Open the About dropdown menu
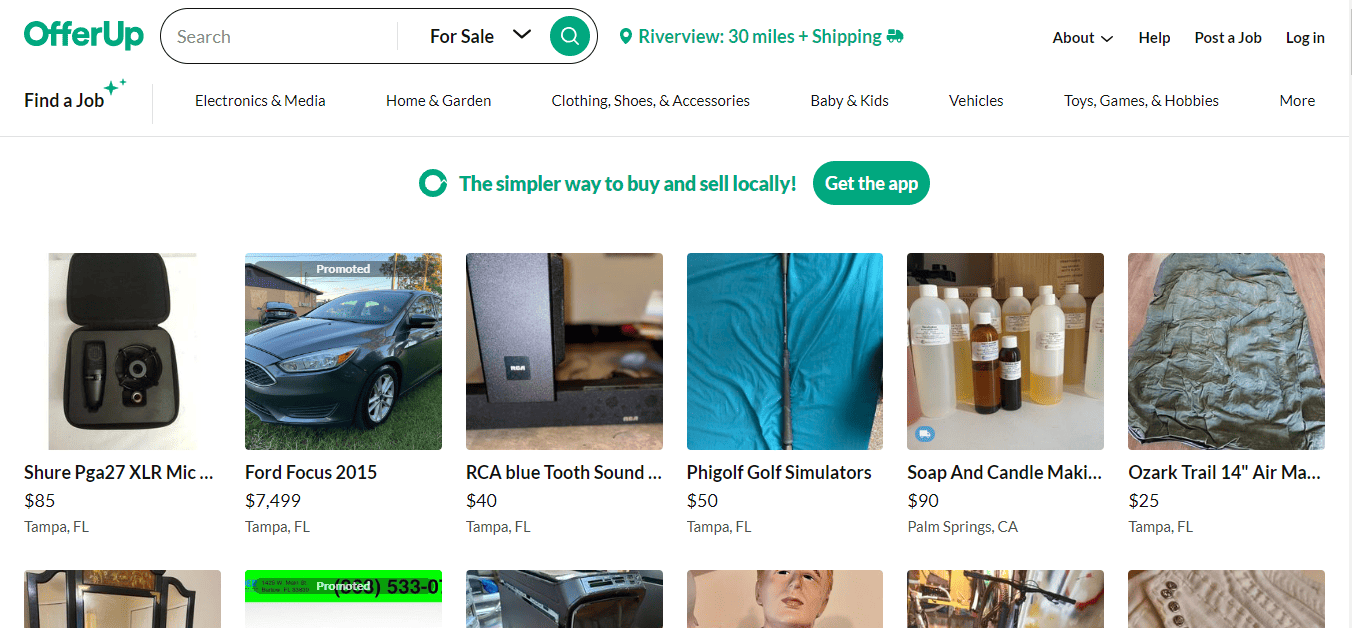Screen dimensions: 1352x628 (x=1083, y=38)
